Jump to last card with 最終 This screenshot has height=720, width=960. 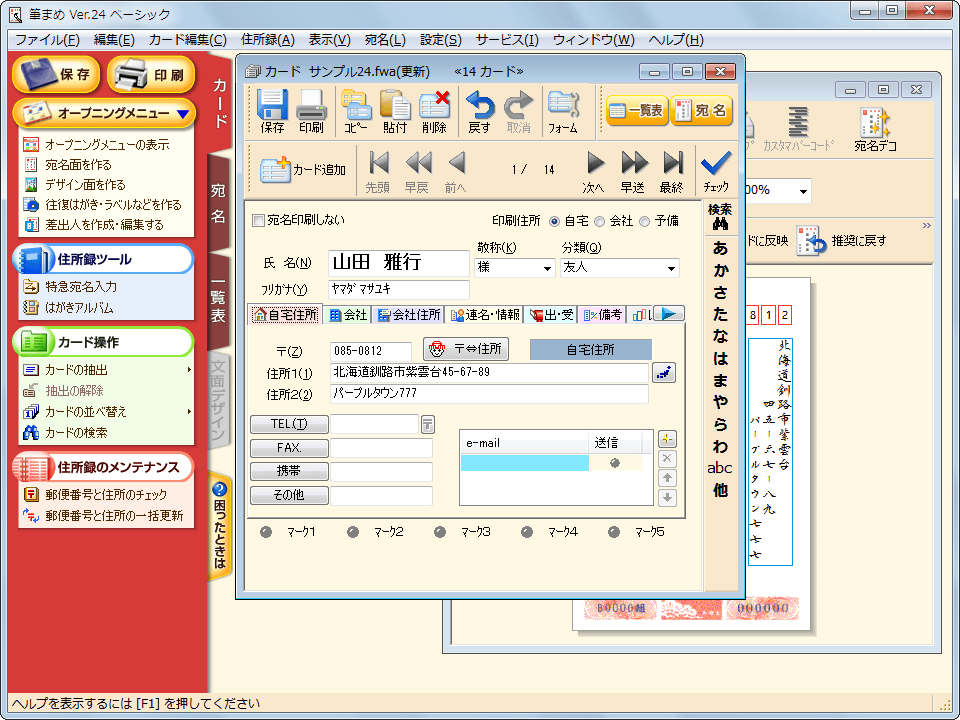[672, 171]
